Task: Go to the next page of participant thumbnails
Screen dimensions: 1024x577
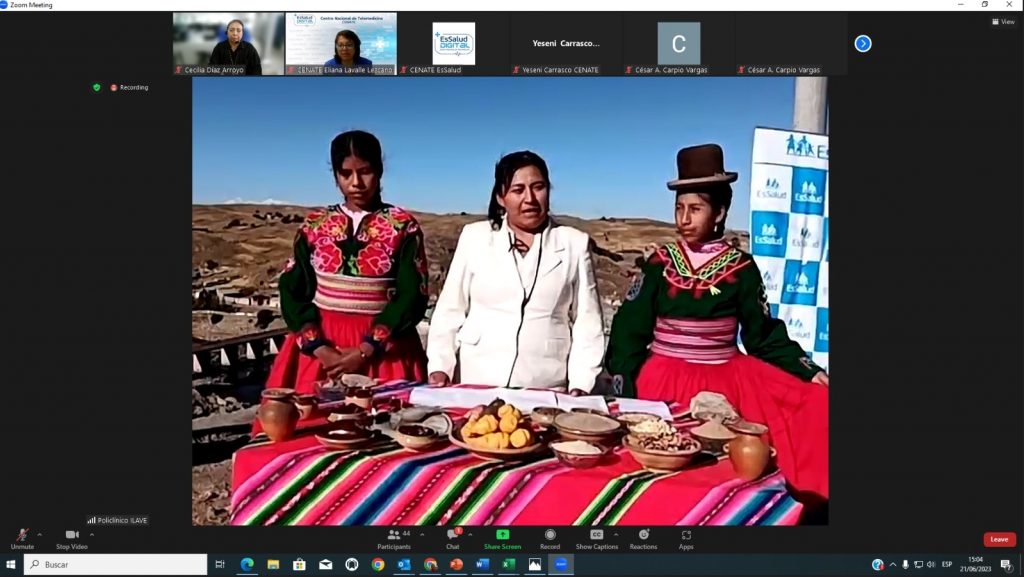Action: point(863,44)
